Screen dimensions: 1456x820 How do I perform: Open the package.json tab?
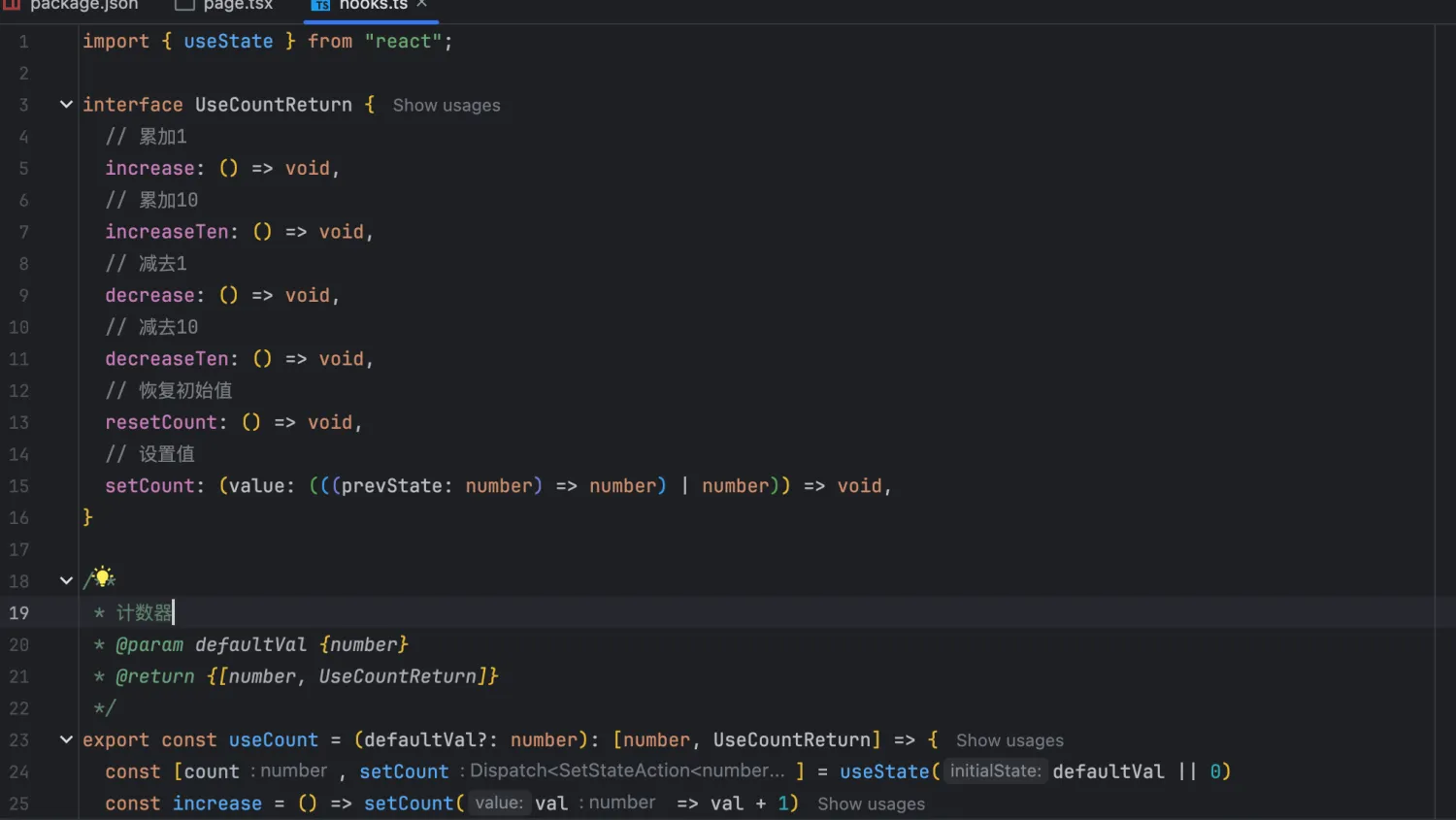click(x=72, y=6)
